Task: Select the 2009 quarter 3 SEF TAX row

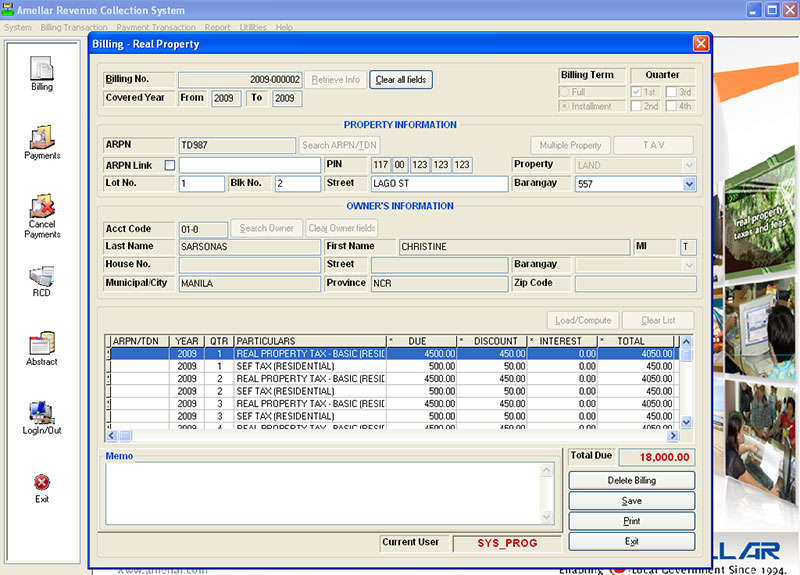Action: pos(393,416)
